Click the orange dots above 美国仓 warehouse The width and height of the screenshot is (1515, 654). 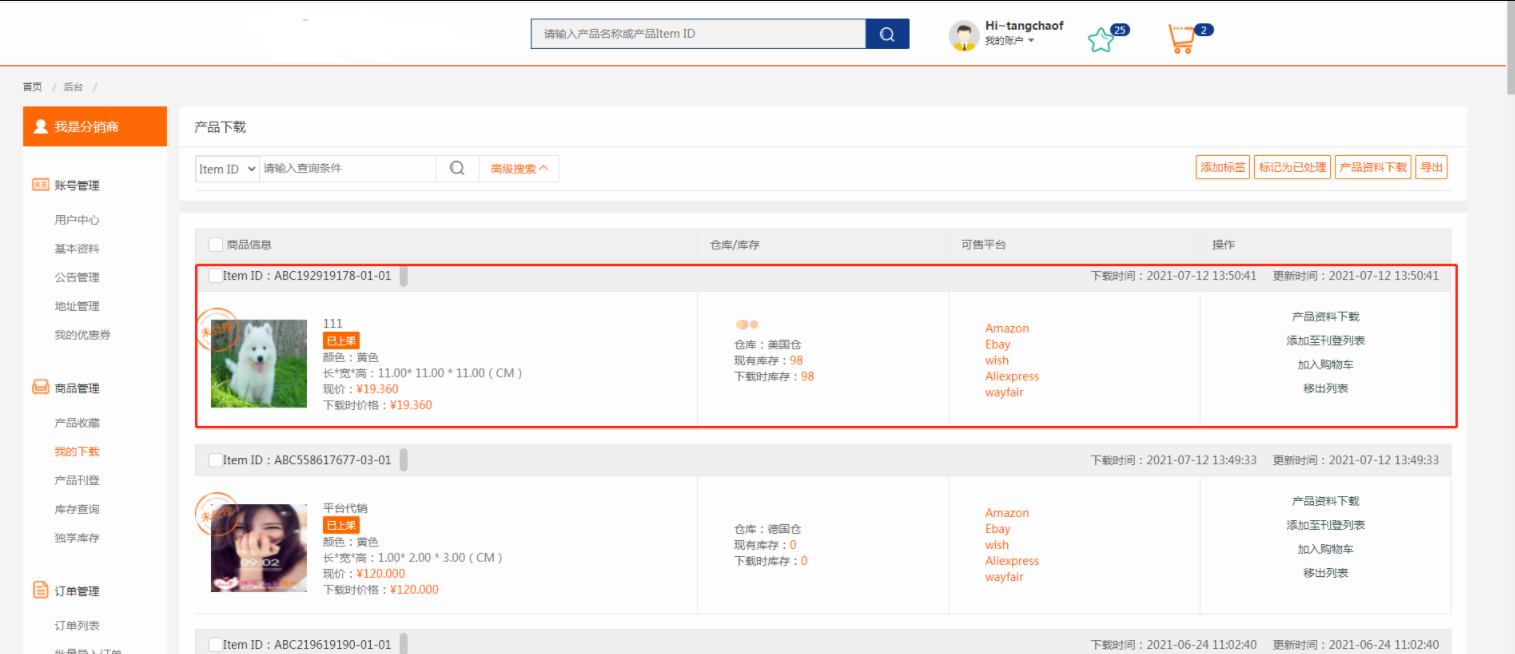pos(747,324)
